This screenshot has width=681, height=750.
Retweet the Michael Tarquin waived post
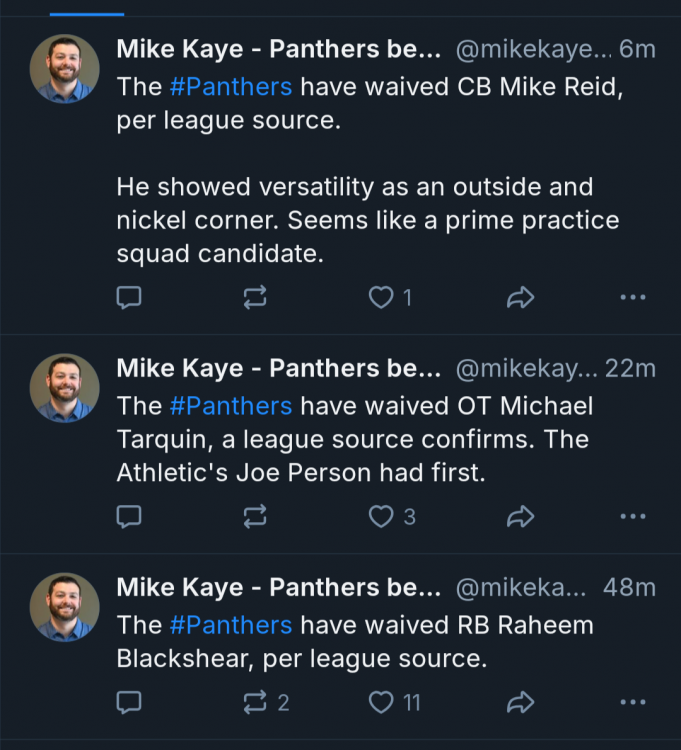[x=255, y=516]
